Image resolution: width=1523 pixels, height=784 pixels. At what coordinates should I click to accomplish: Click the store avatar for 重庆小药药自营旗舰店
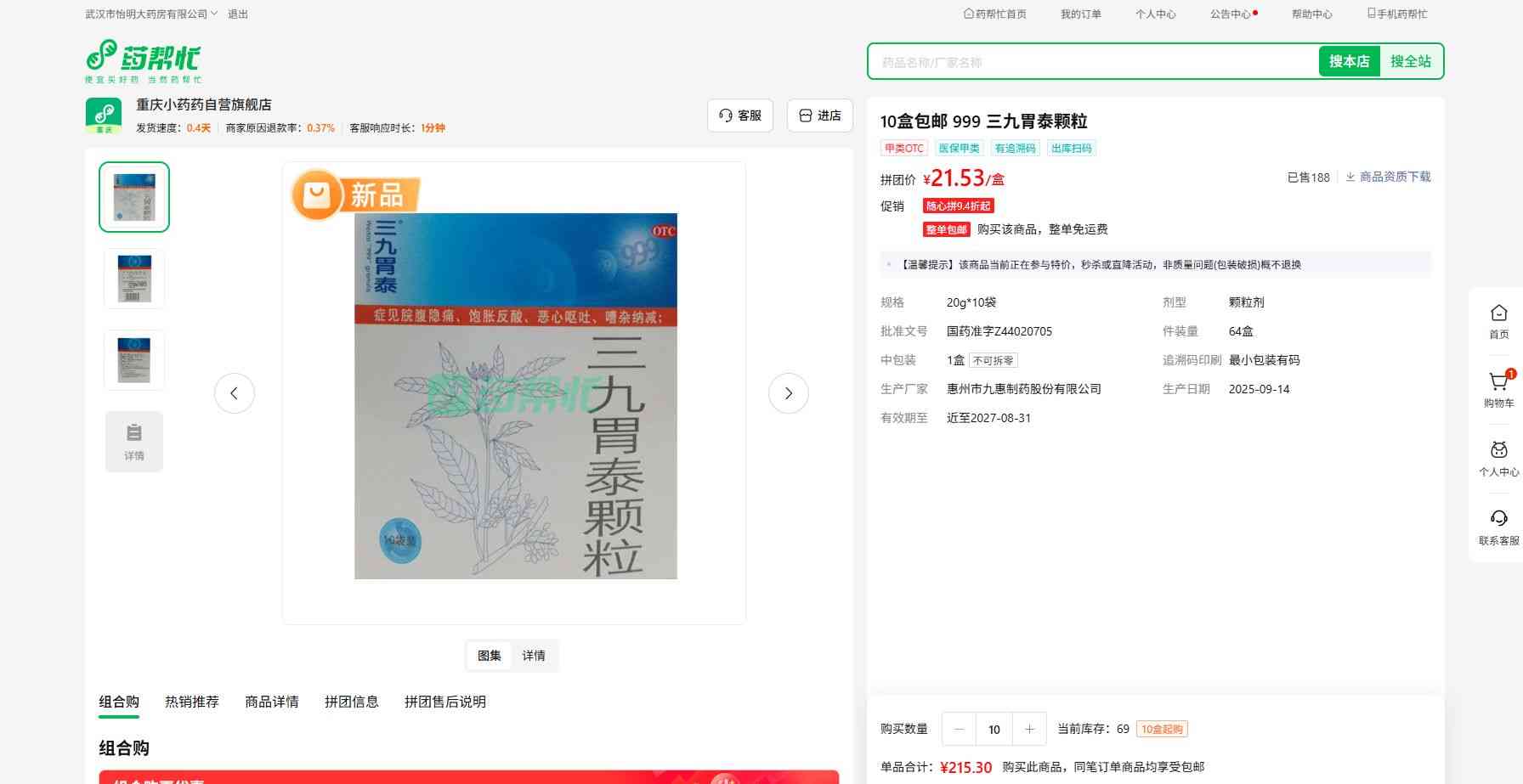[104, 116]
